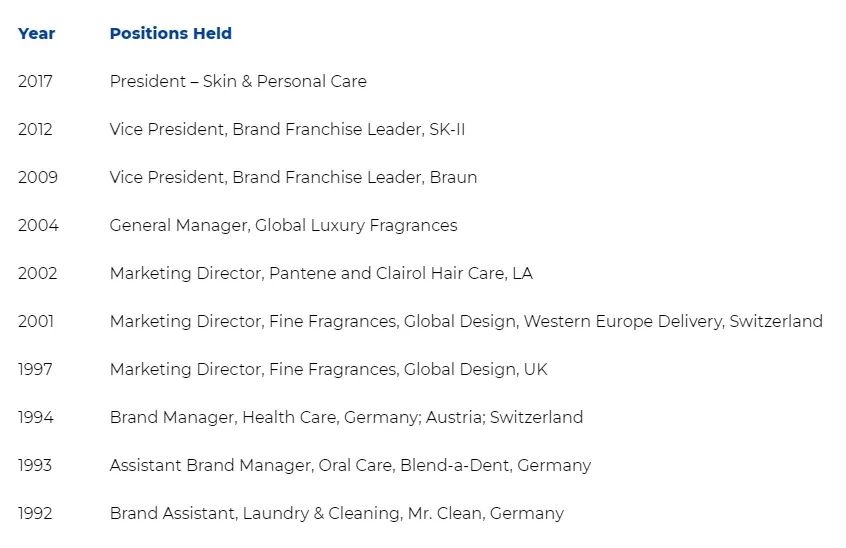Select the 2017 year cell
The image size is (846, 548).
click(35, 81)
